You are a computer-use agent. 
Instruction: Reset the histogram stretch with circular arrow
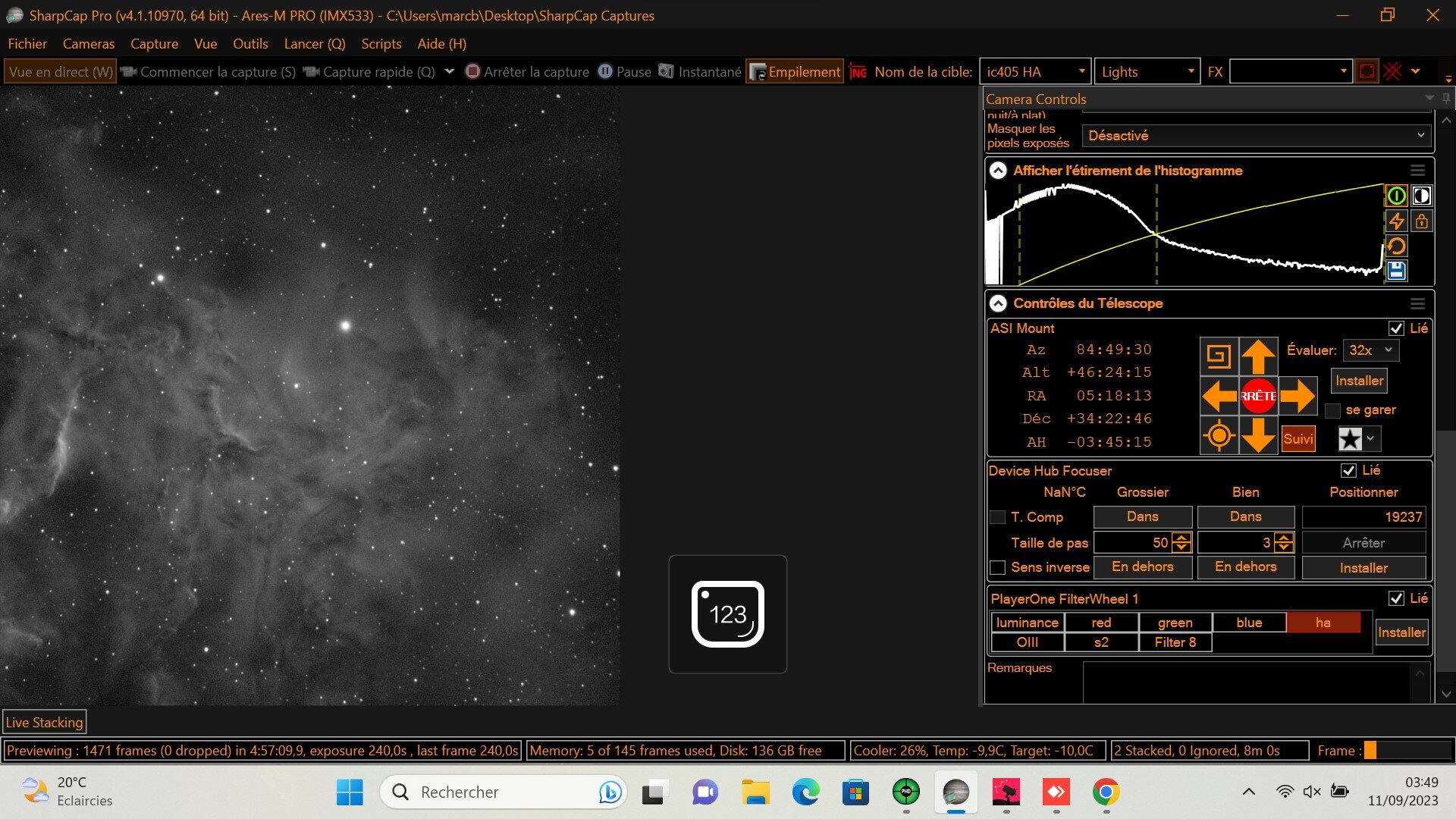(1396, 246)
